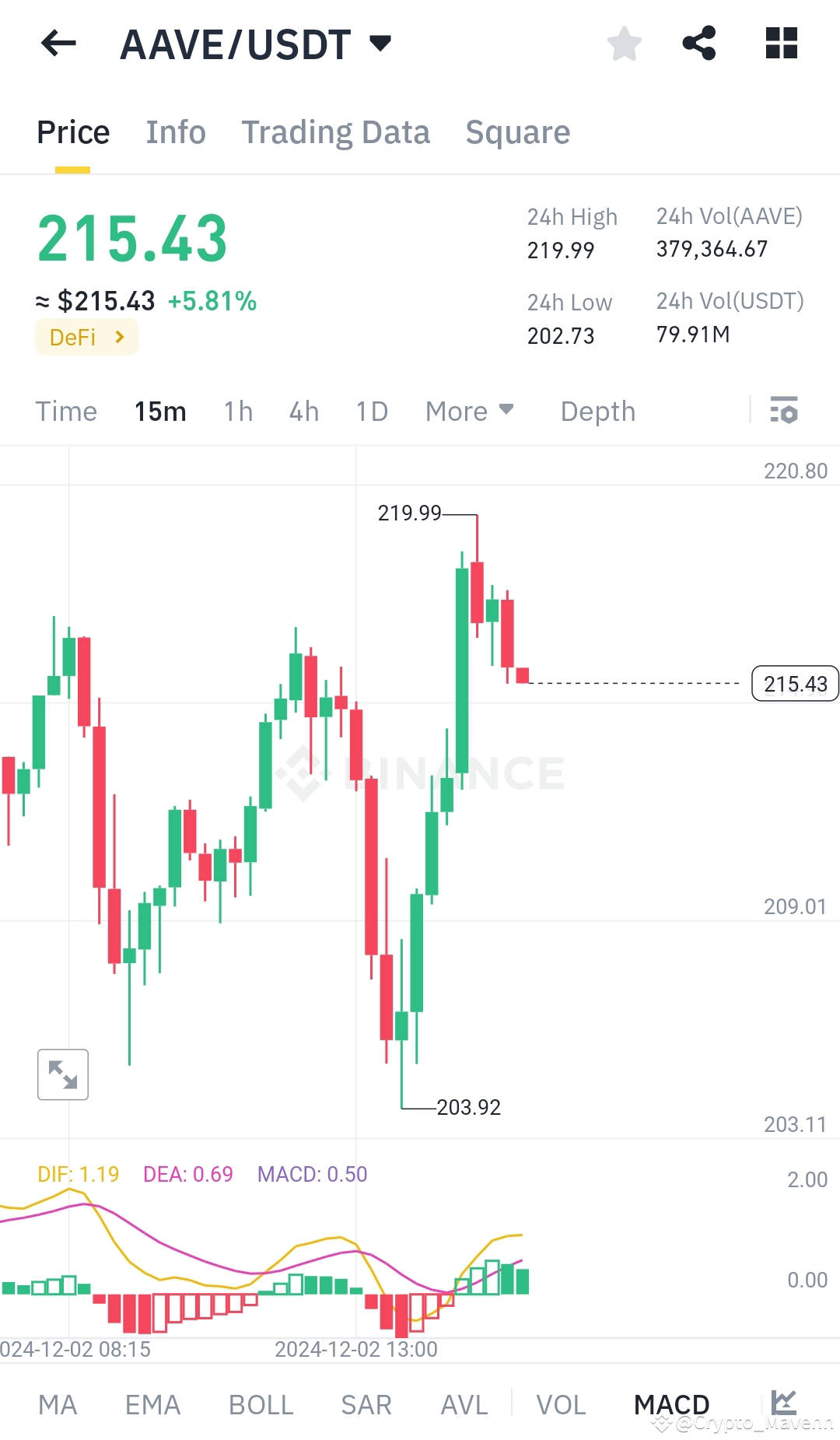The image size is (840, 1440).
Task: Click the back arrow to exit the chart
Action: (x=58, y=44)
